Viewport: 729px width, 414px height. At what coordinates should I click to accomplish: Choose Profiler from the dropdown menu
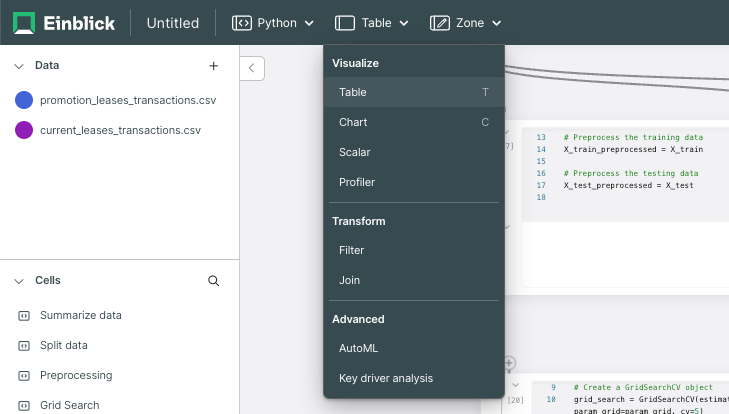point(414,182)
